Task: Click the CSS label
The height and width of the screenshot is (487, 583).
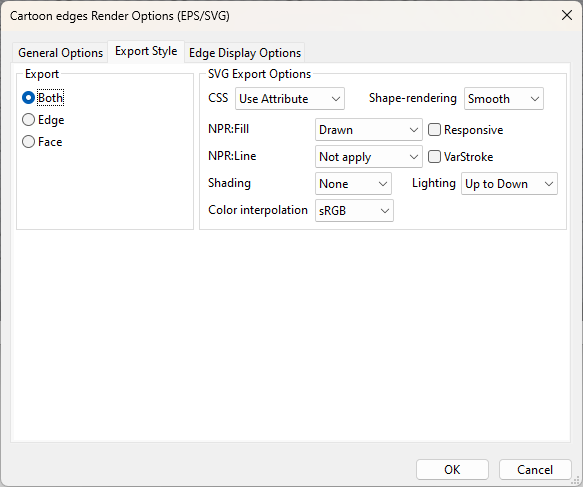Action: click(x=218, y=98)
